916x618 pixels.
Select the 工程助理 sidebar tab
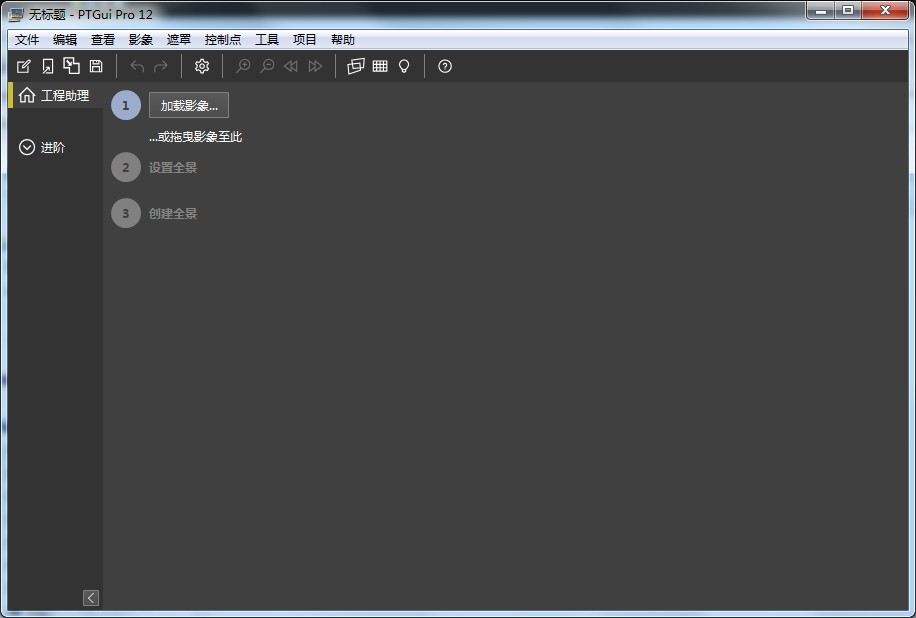point(55,95)
